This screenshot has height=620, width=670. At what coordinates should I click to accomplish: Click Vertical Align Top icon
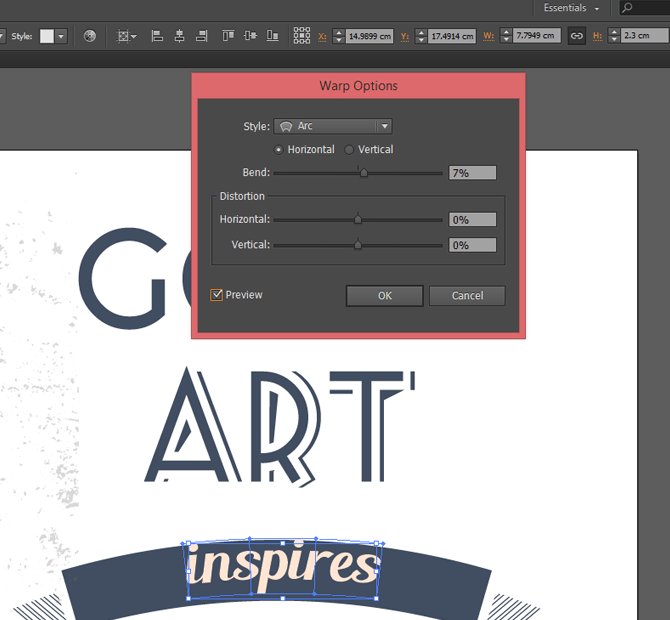(228, 36)
